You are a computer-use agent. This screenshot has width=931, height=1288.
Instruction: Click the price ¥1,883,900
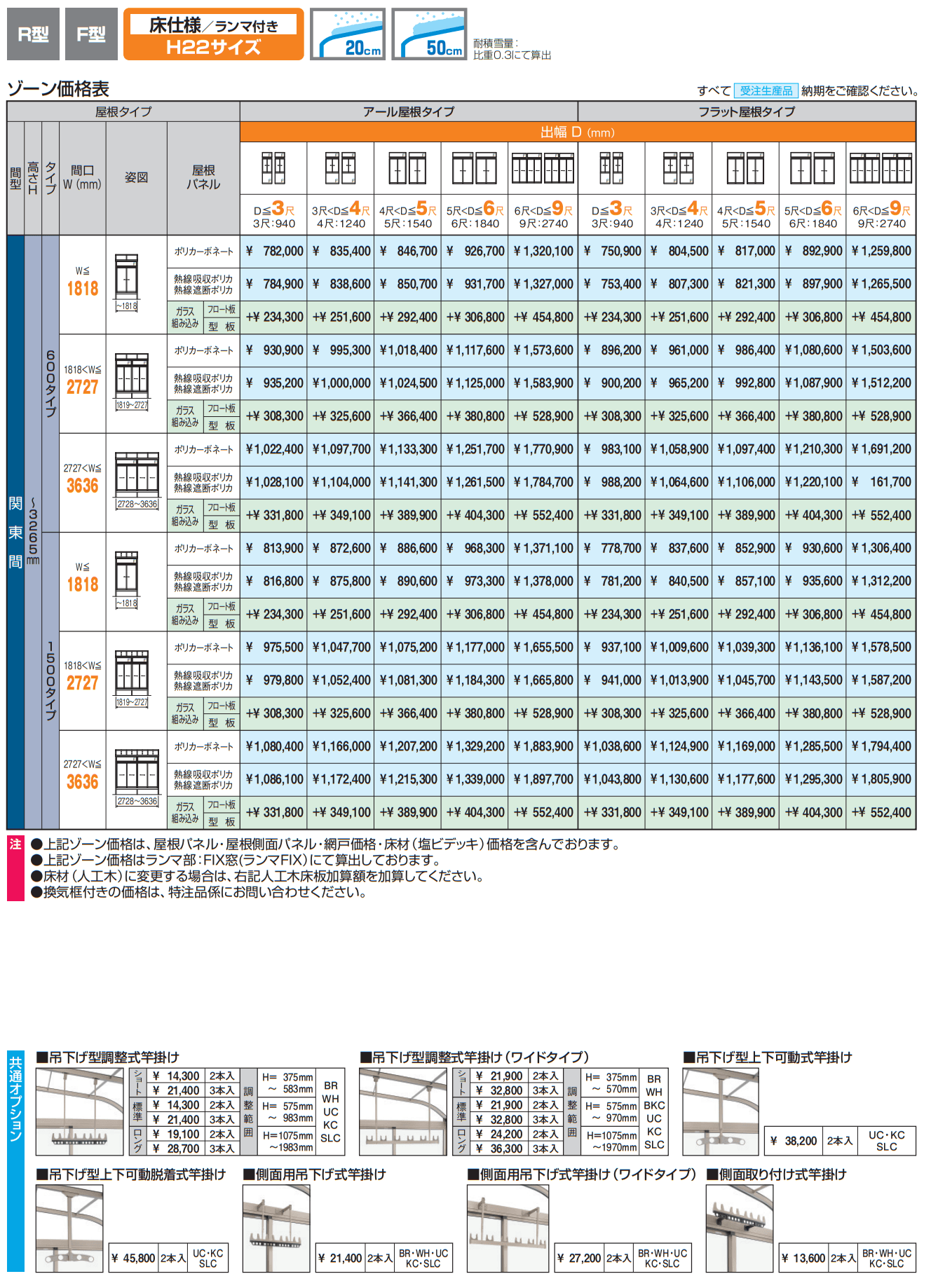(x=543, y=746)
